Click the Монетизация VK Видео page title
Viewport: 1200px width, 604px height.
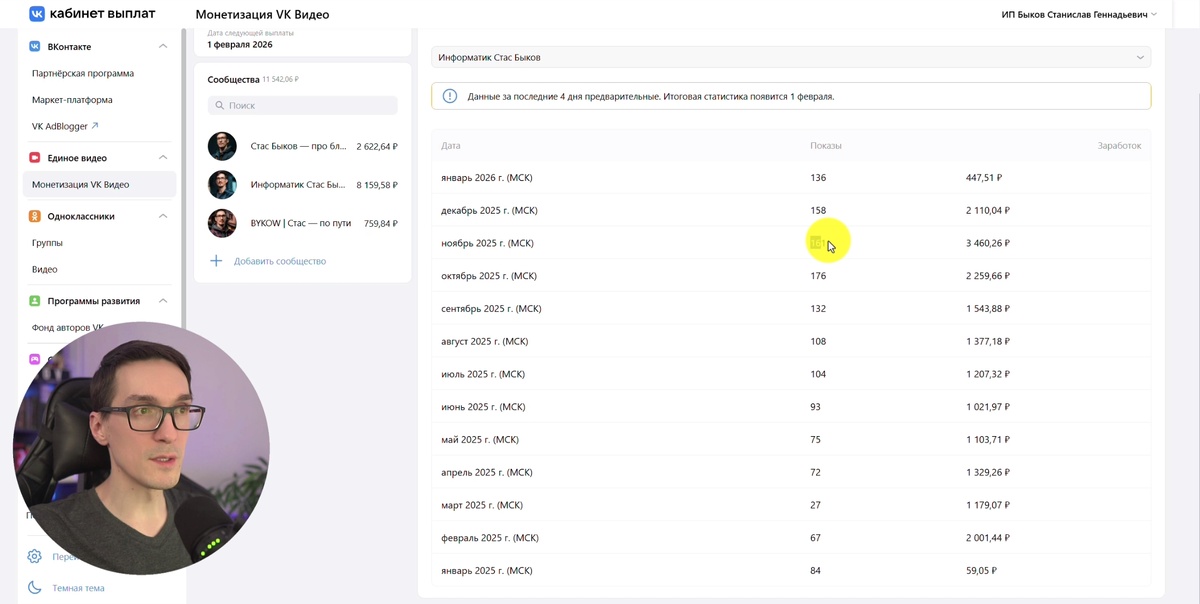click(262, 15)
